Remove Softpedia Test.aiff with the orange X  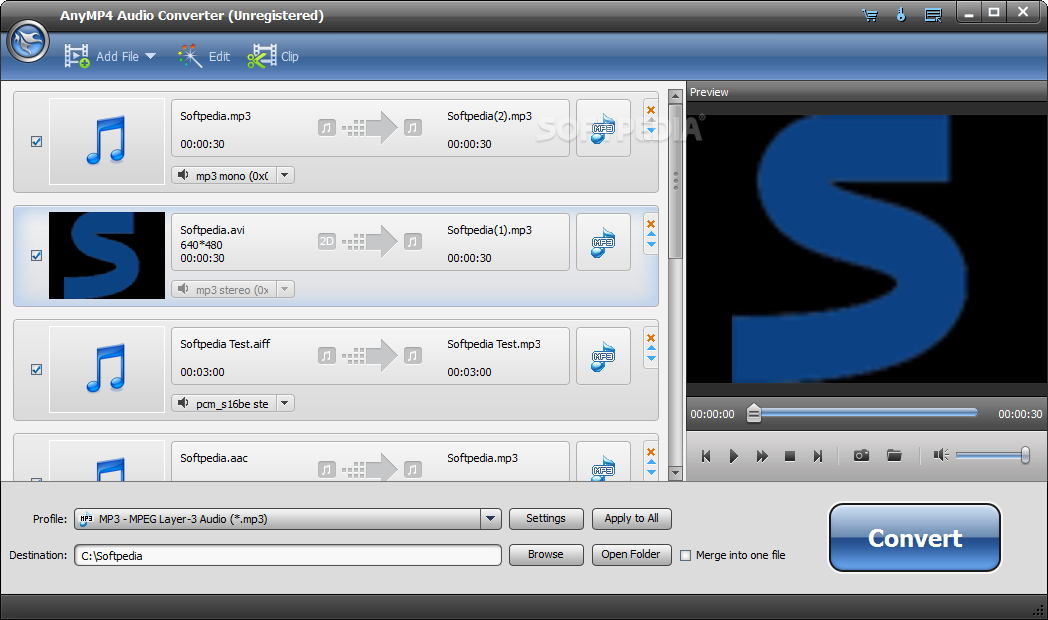pos(651,337)
